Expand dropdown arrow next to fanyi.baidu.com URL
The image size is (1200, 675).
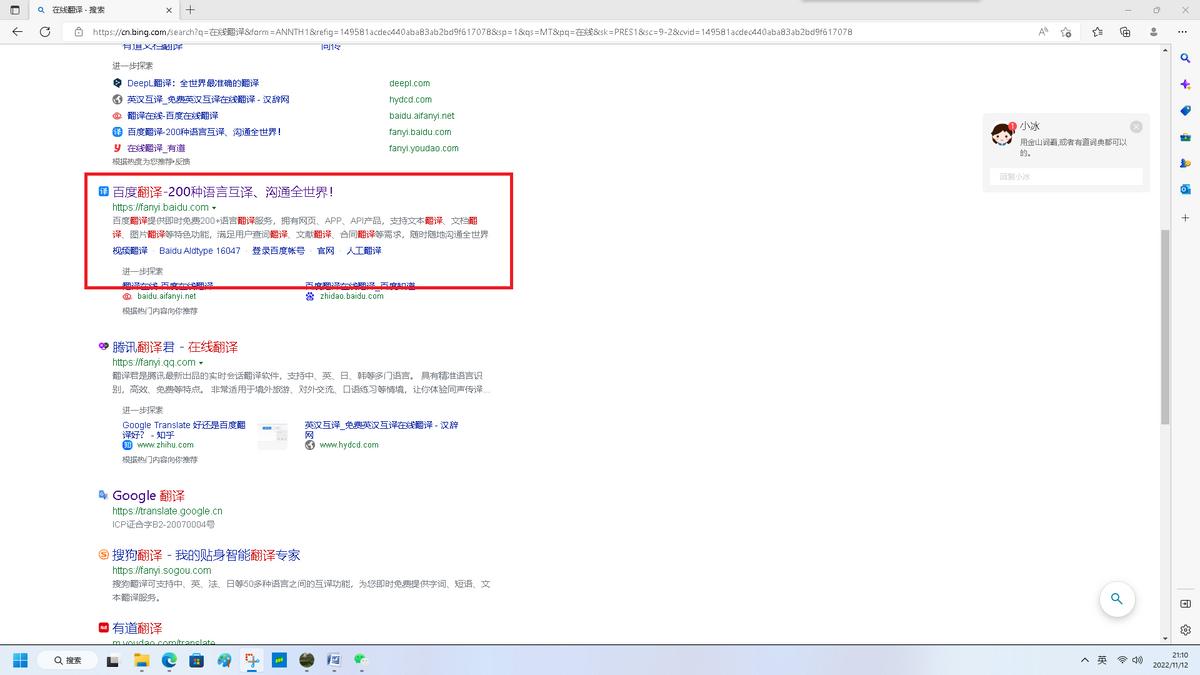(214, 208)
